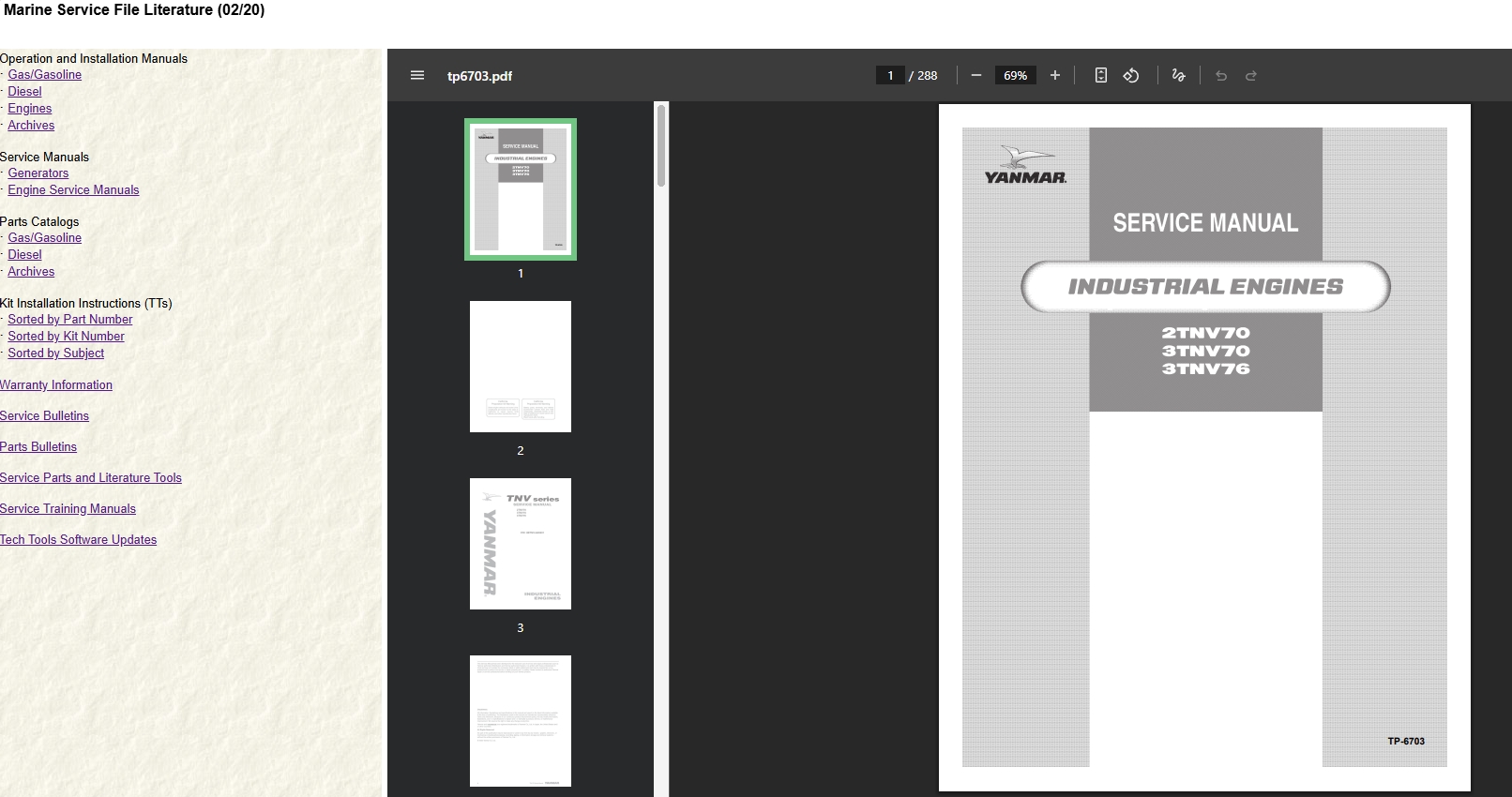Open Service Parts and Literature Tools
Image resolution: width=1512 pixels, height=797 pixels.
[91, 478]
